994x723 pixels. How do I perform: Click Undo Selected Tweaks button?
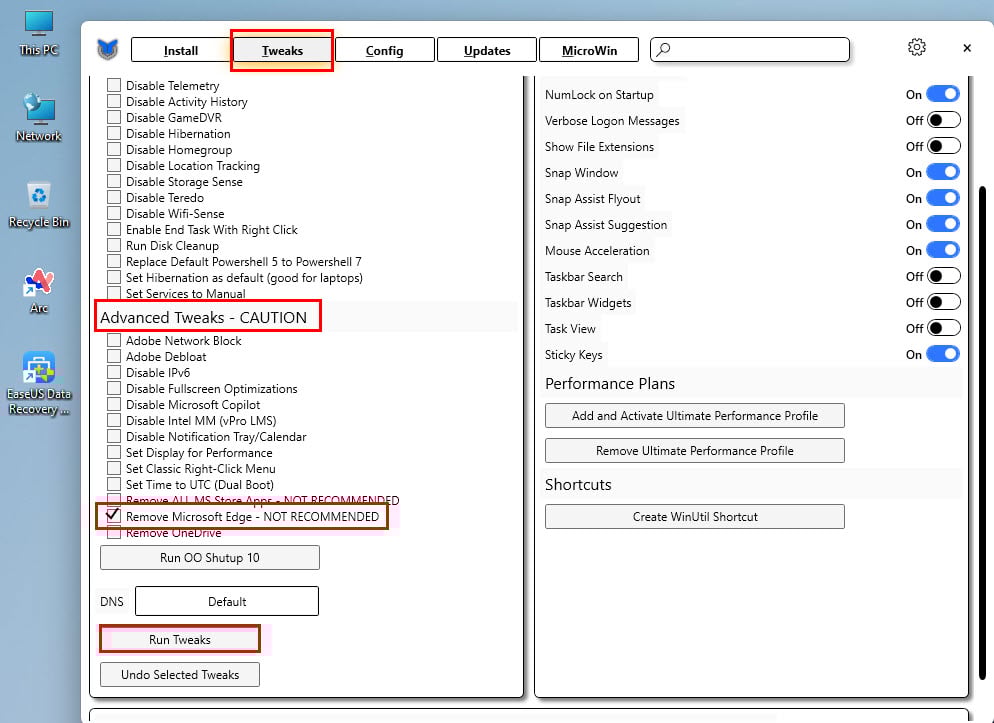180,675
